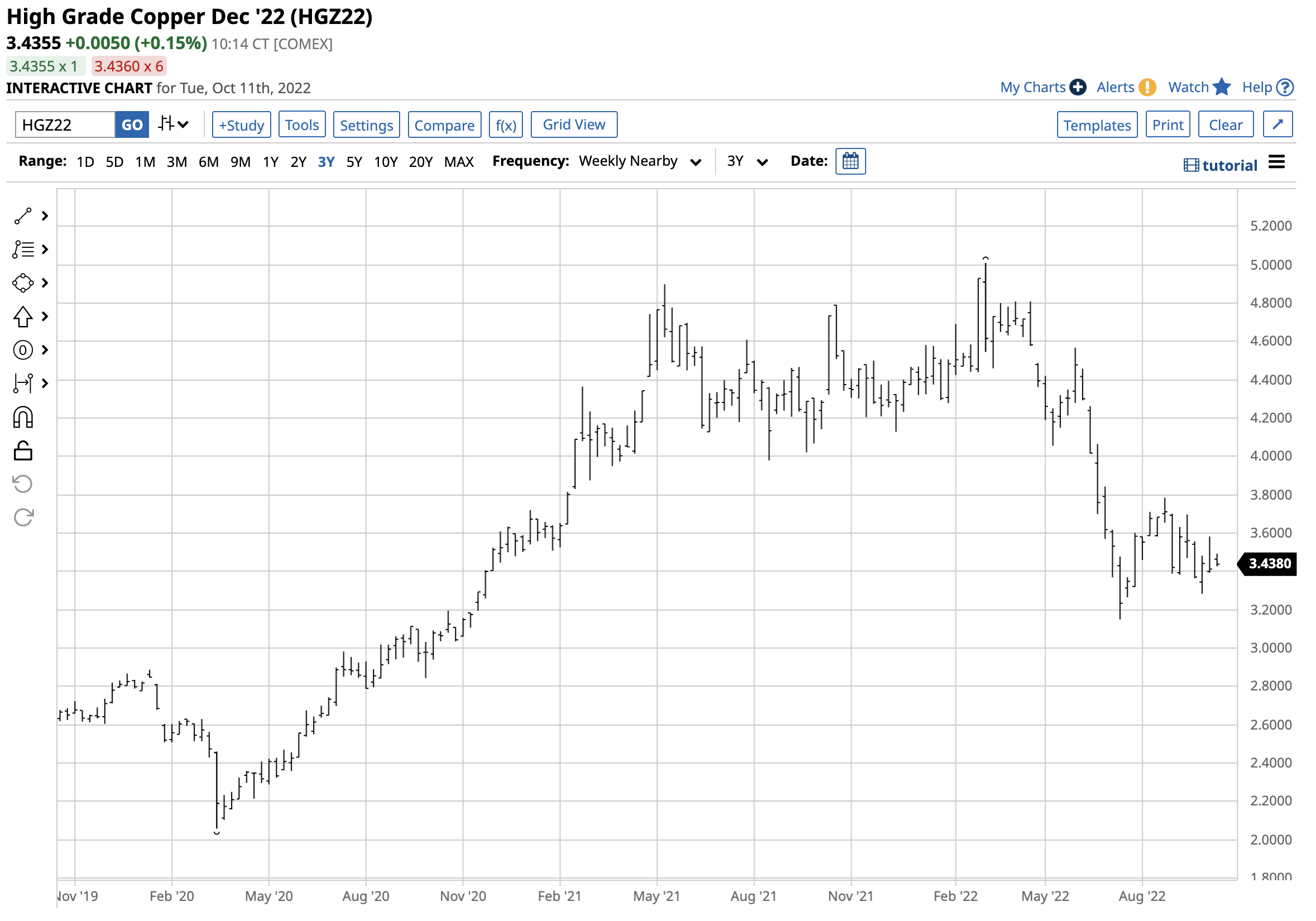Screen dimensions: 1316x921
Task: Click the Alerts text link
Action: (x=1116, y=87)
